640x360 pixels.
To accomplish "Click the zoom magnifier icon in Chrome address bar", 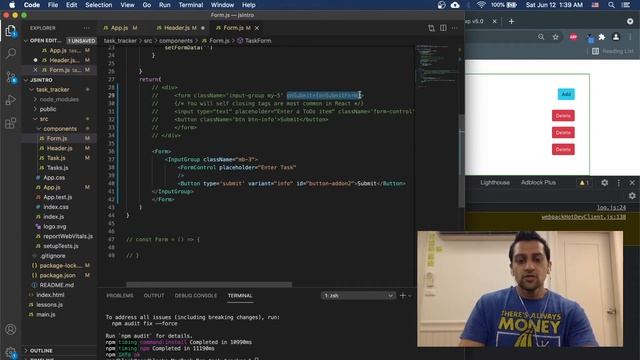I will pyautogui.click(x=541, y=37).
